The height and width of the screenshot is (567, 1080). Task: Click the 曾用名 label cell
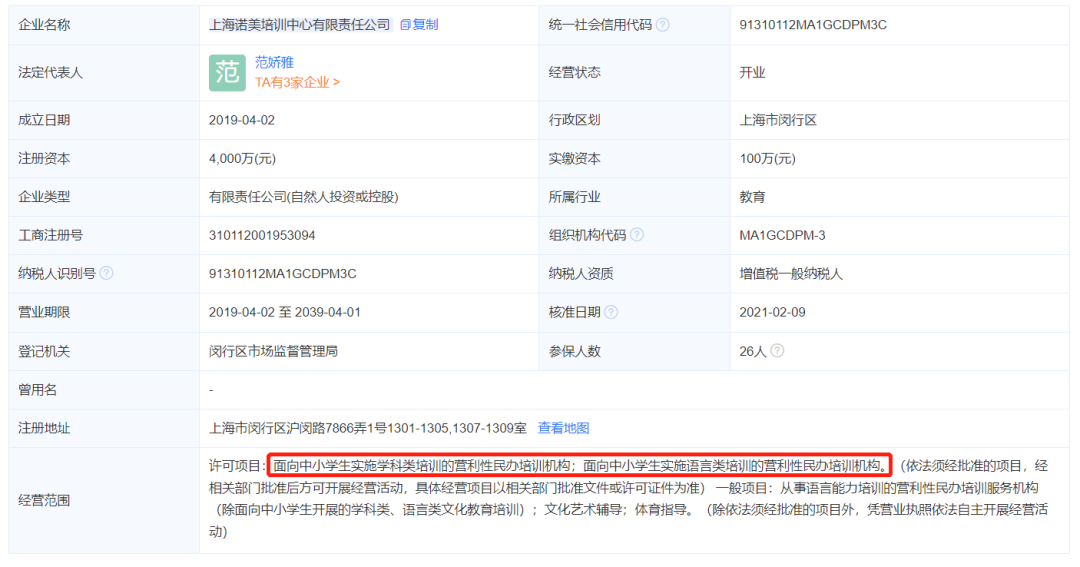pyautogui.click(x=104, y=390)
